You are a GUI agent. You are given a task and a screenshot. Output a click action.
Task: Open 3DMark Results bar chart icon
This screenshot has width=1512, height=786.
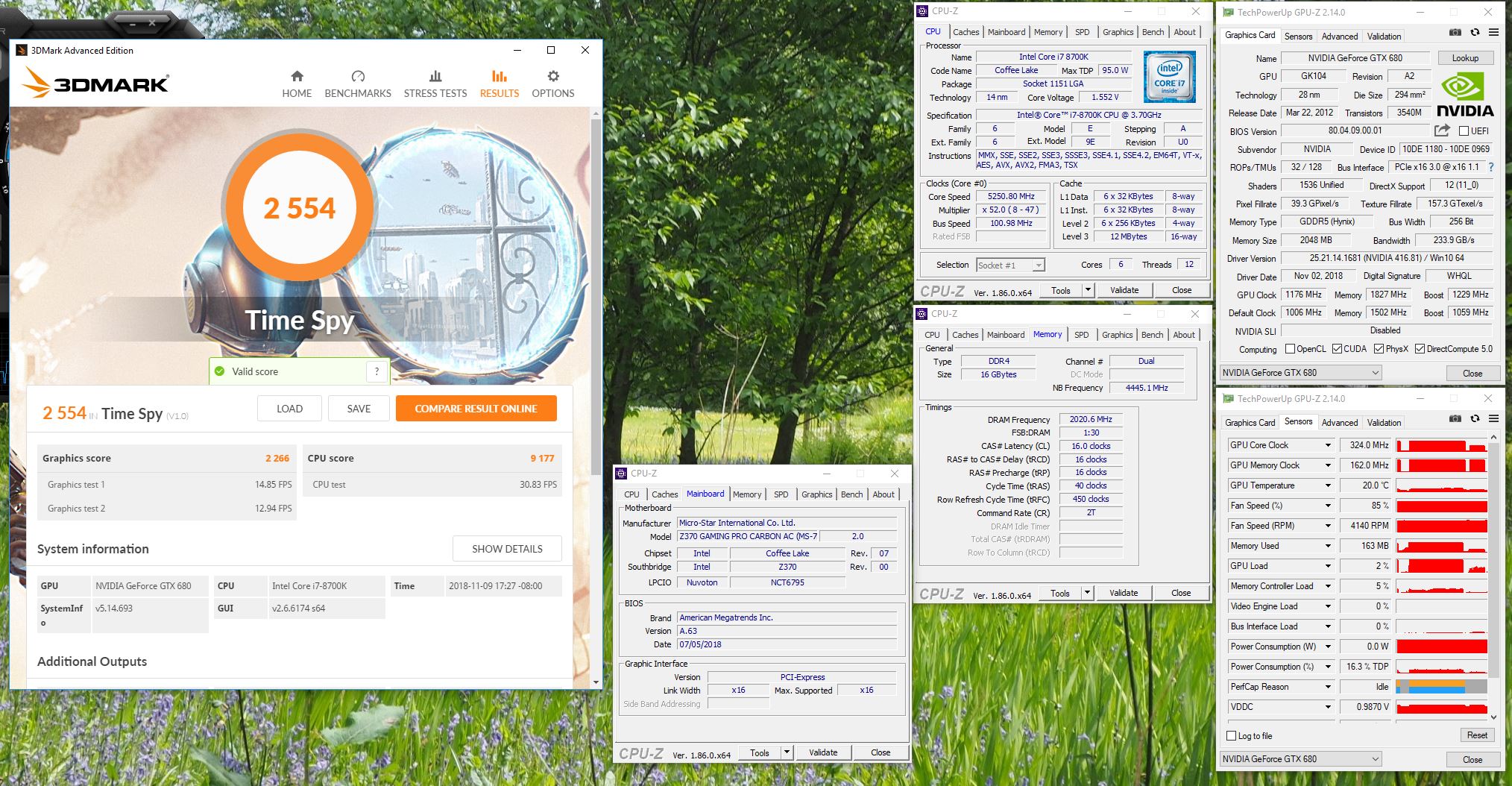[500, 76]
